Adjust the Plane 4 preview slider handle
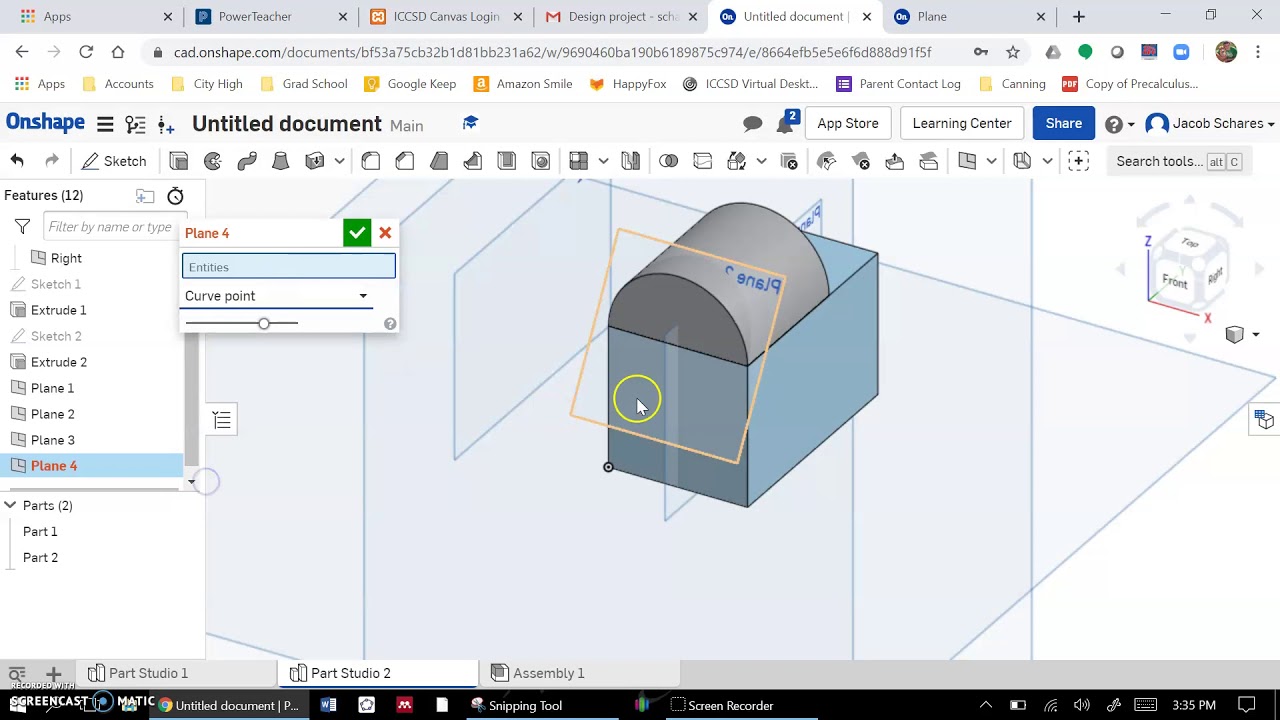 (264, 323)
